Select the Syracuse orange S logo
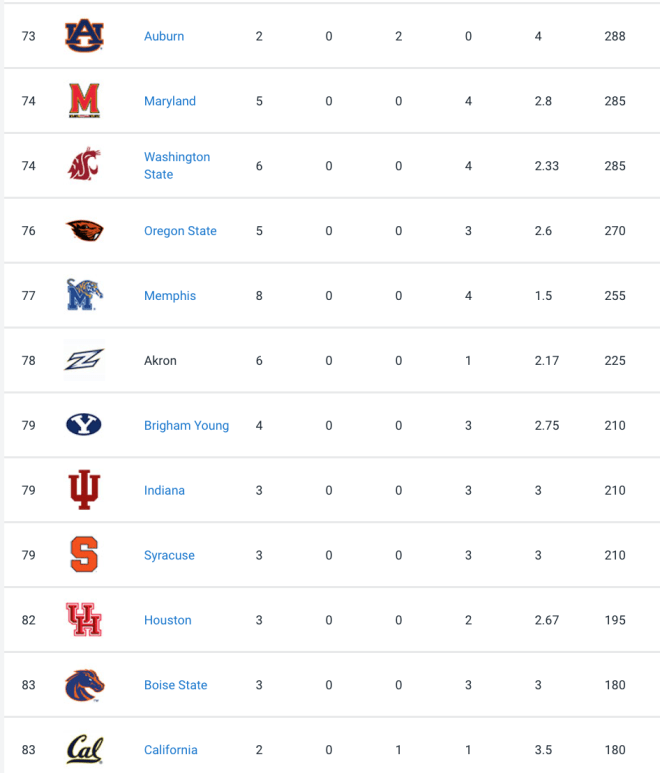 (x=84, y=555)
